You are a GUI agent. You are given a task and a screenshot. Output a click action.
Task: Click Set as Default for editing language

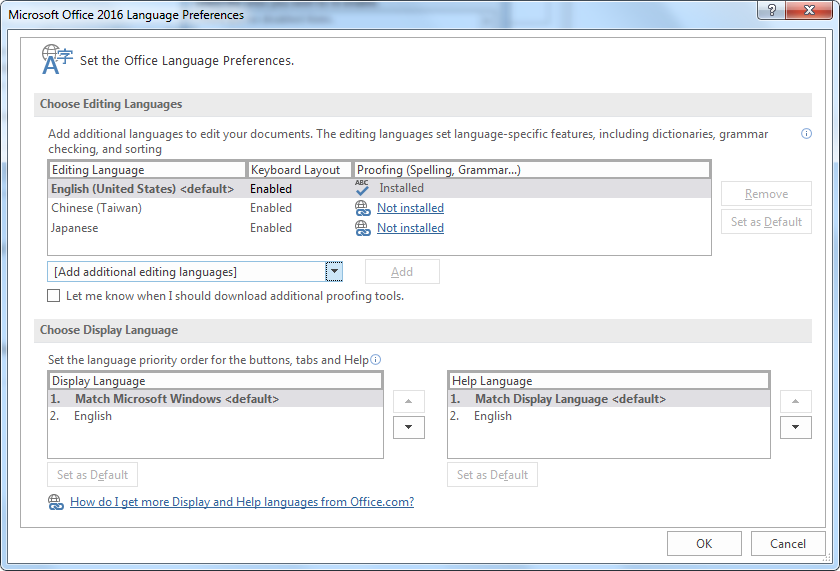point(766,222)
